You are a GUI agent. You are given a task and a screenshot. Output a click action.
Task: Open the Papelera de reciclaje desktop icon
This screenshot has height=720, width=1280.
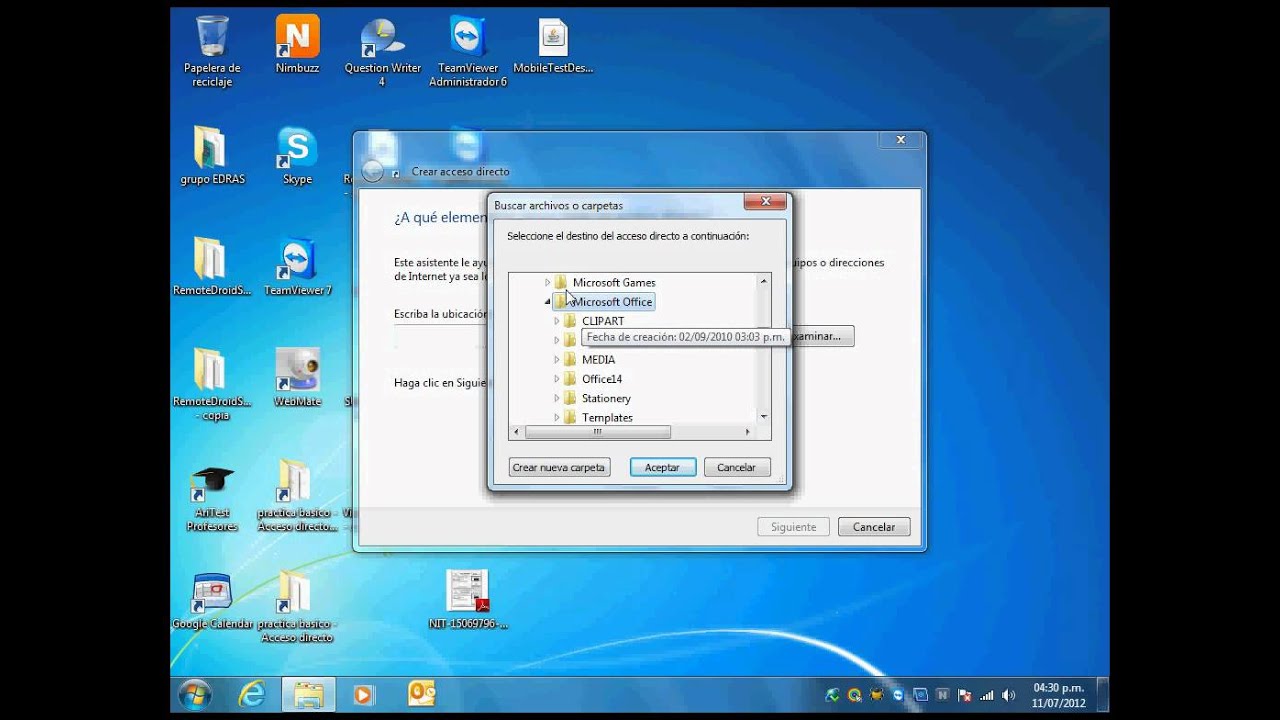211,50
